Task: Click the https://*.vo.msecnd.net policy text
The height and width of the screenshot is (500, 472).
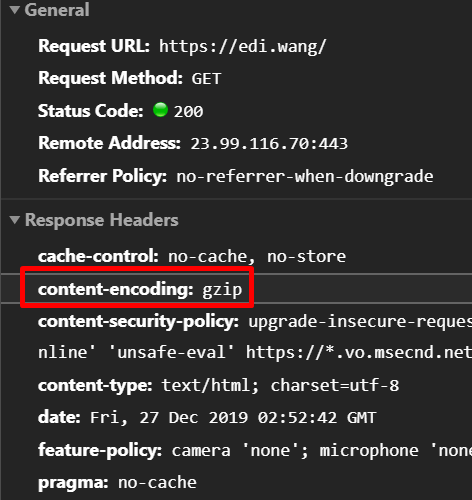Action: pos(359,353)
